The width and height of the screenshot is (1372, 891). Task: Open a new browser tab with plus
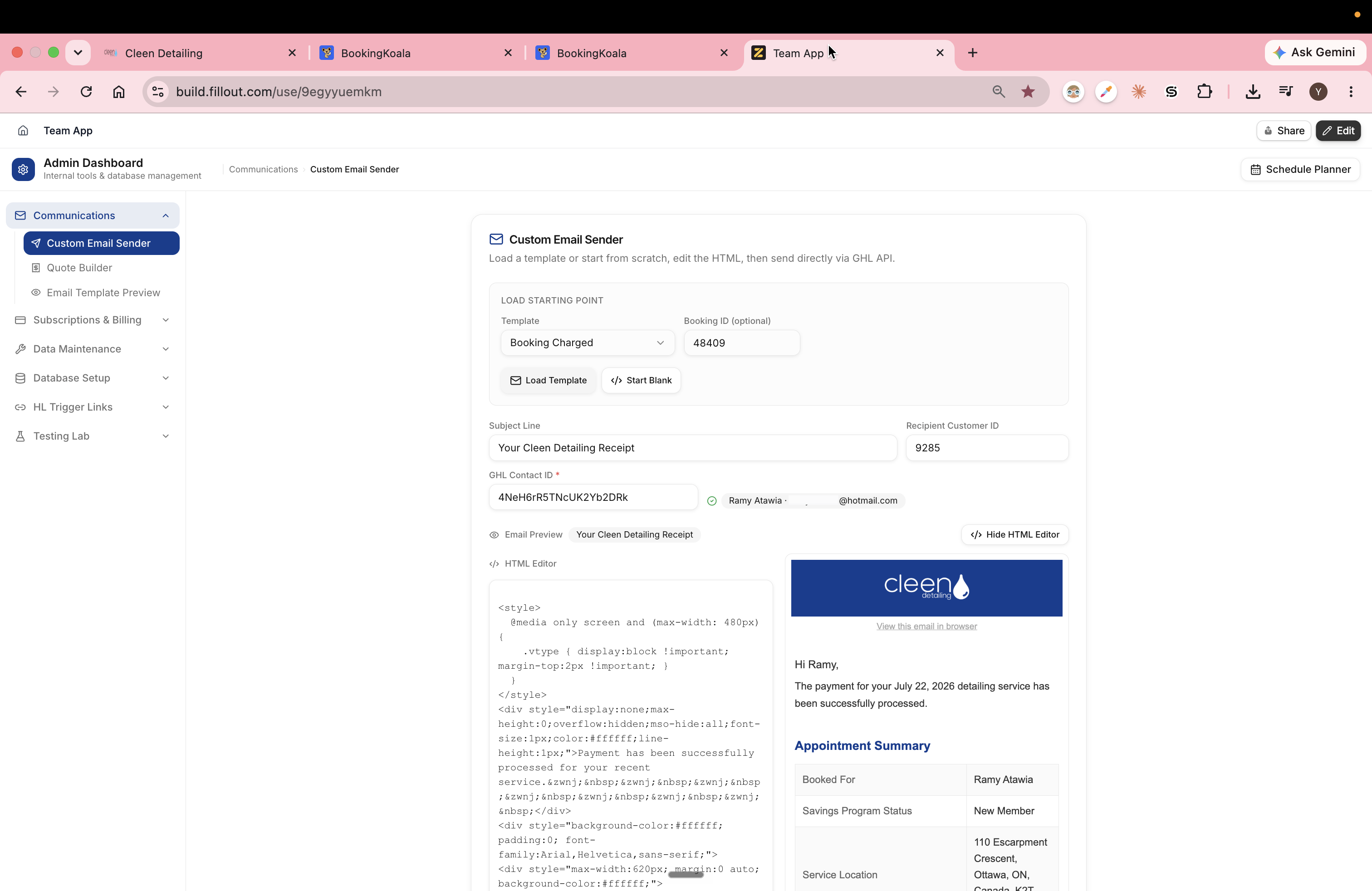click(x=972, y=53)
